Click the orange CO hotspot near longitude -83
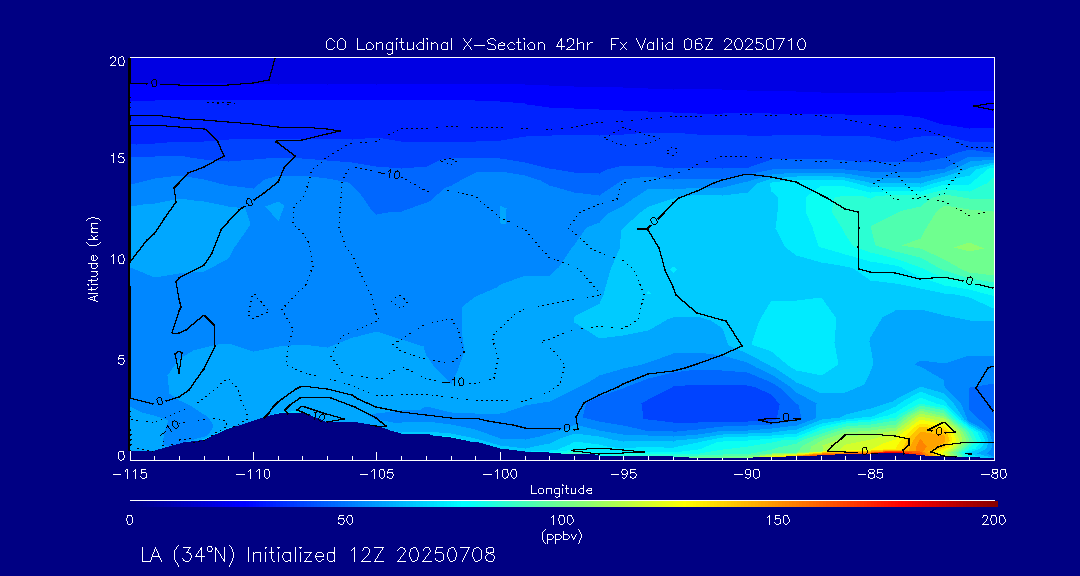Screen dimensions: 1080x576 pyautogui.click(x=931, y=437)
